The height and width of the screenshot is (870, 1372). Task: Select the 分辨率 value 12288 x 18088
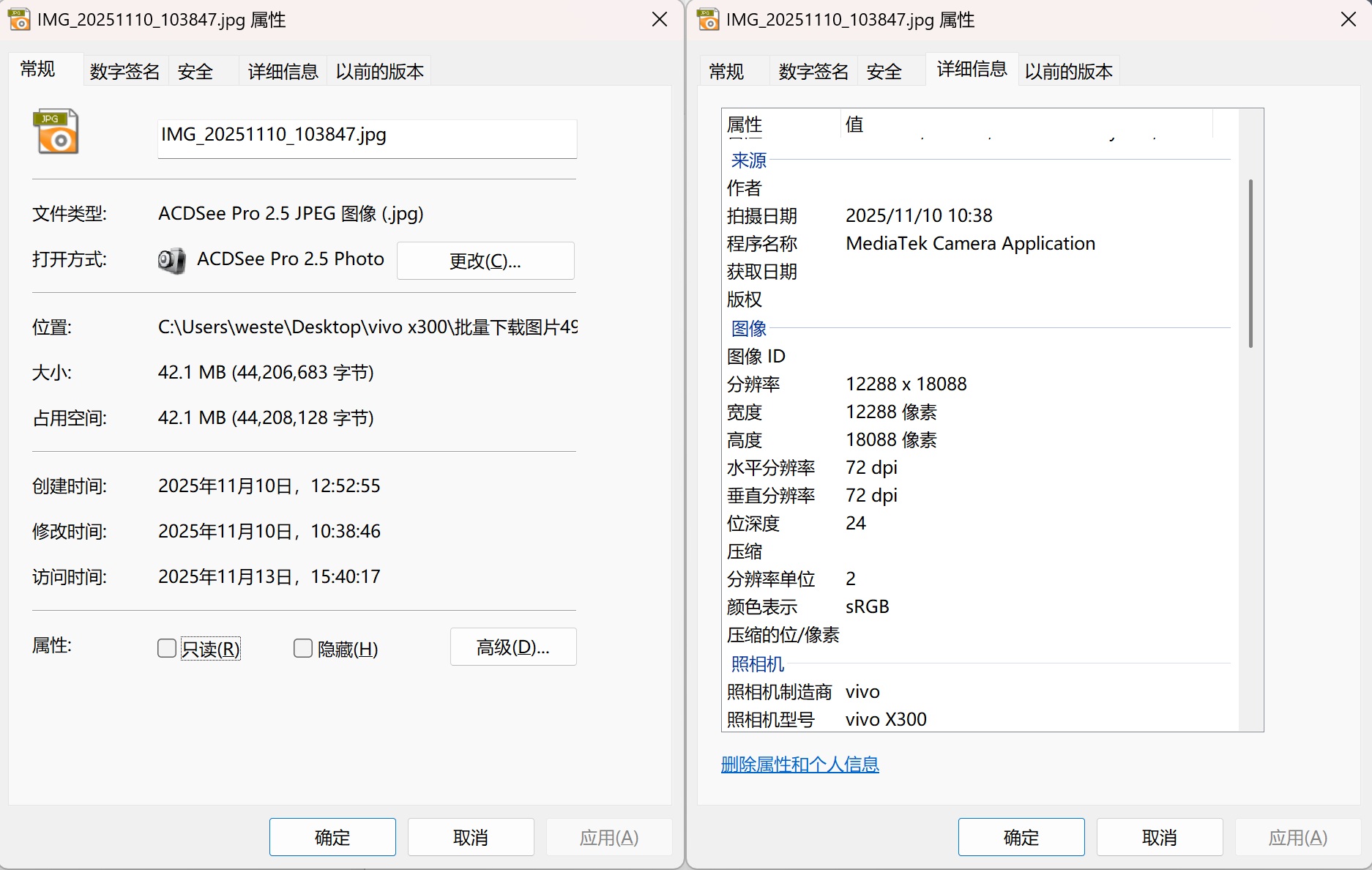906,384
